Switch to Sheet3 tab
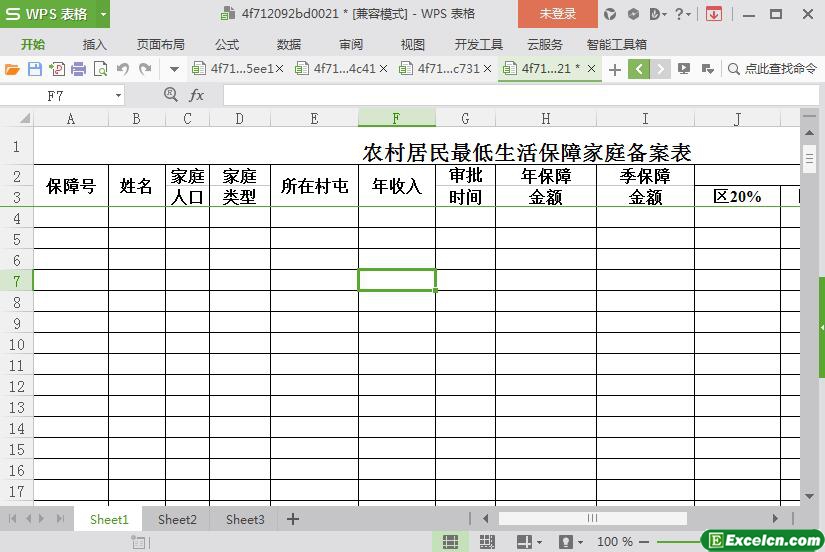 tap(245, 519)
